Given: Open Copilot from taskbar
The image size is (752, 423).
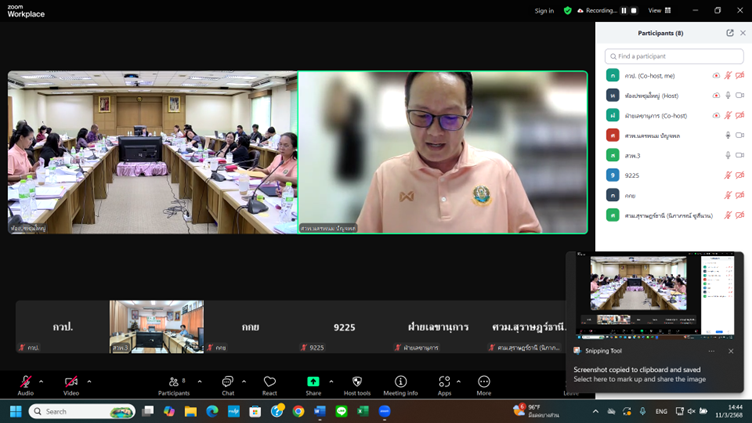Looking at the screenshot, I should coord(169,411).
